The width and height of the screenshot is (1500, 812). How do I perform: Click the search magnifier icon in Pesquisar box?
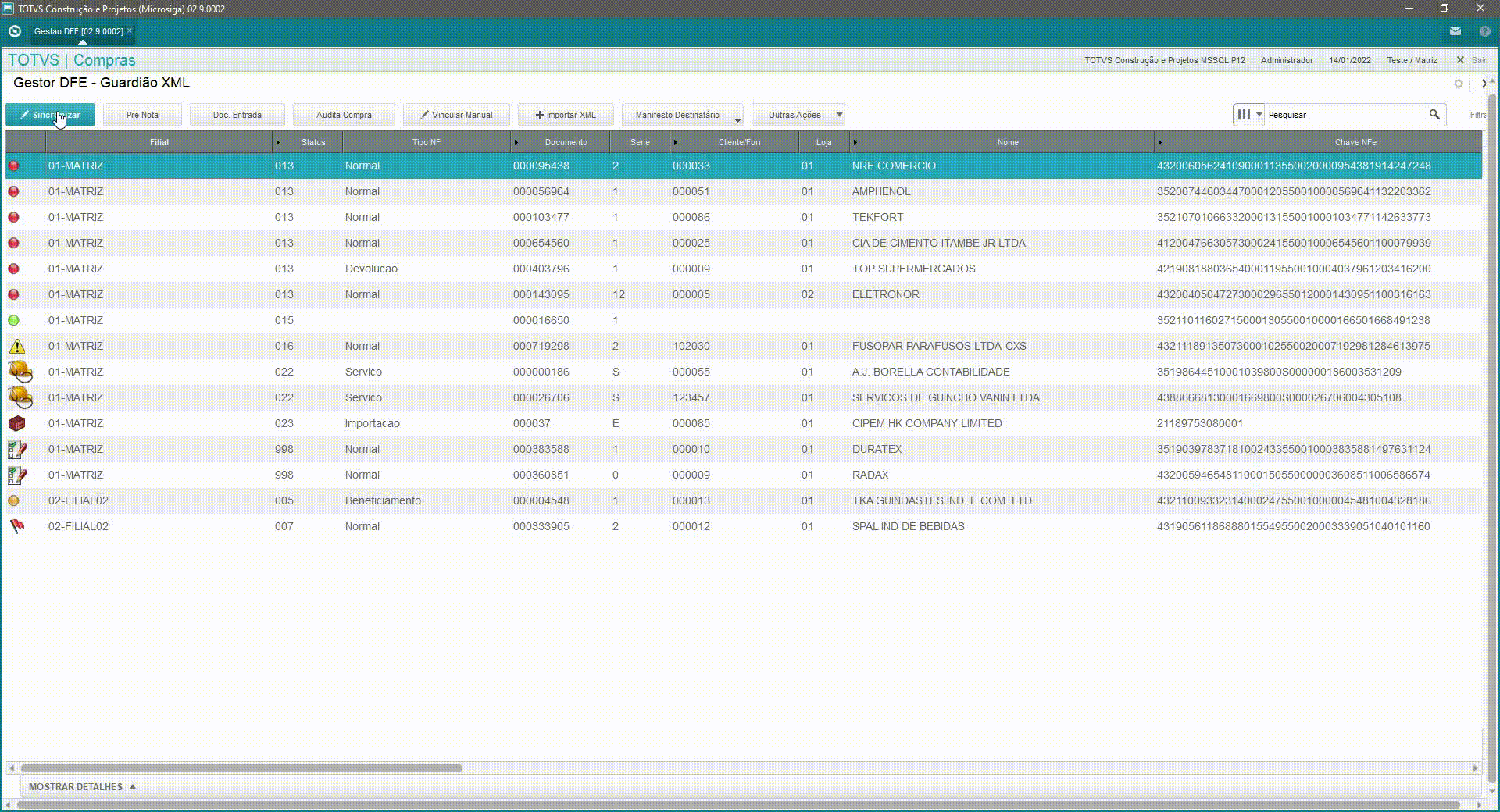tap(1434, 115)
